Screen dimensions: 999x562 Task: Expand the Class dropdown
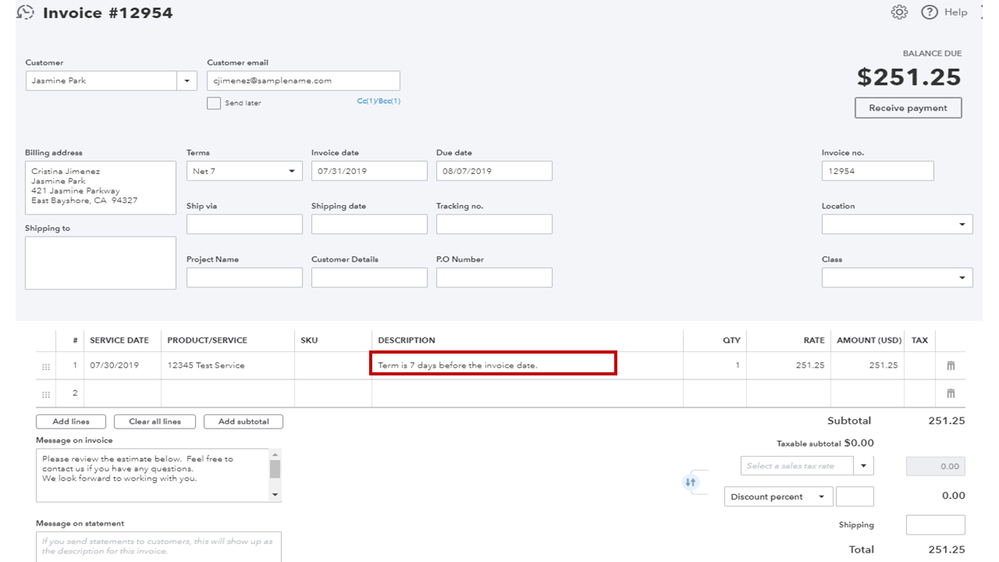point(962,278)
